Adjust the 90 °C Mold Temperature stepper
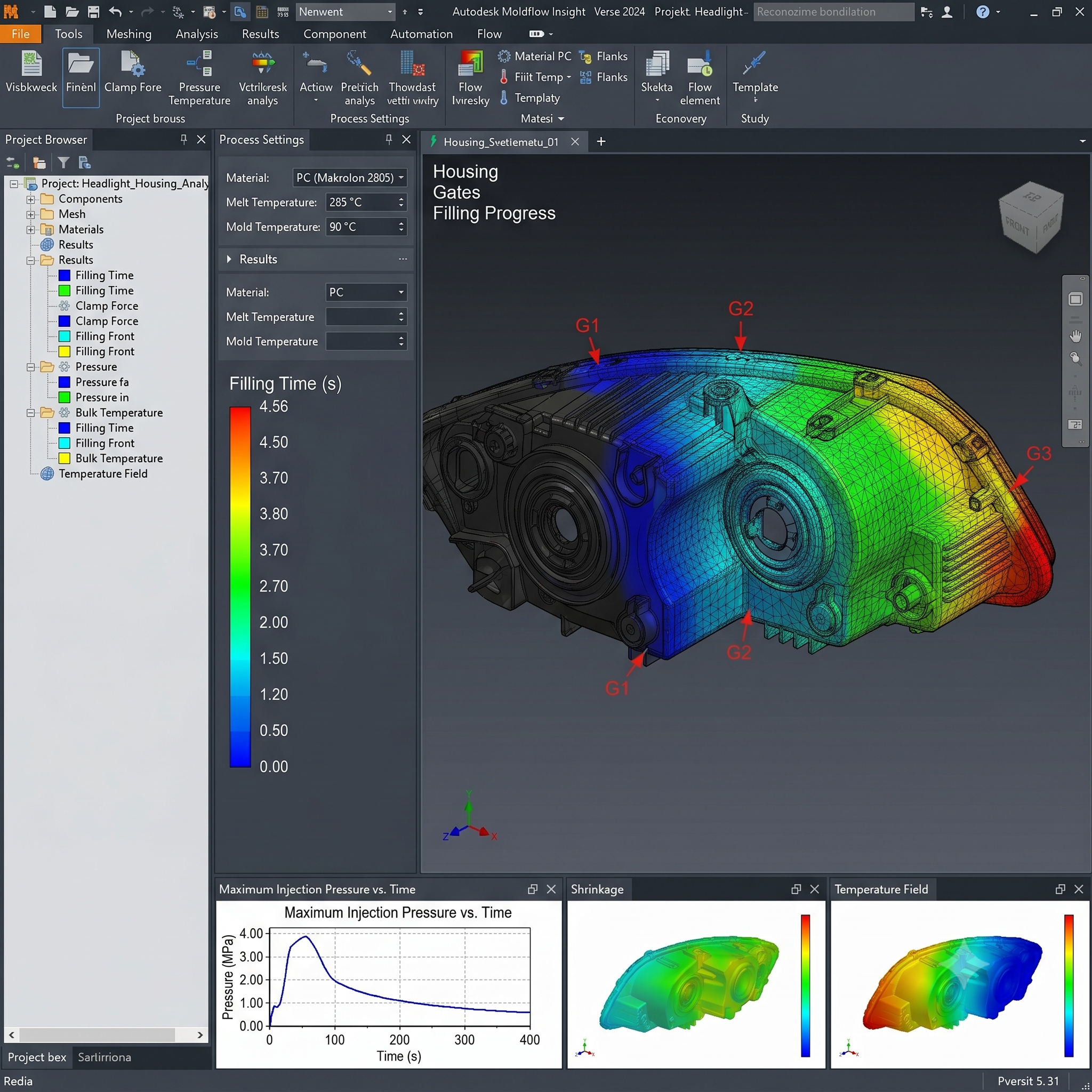Image resolution: width=1092 pixels, height=1092 pixels. [402, 227]
